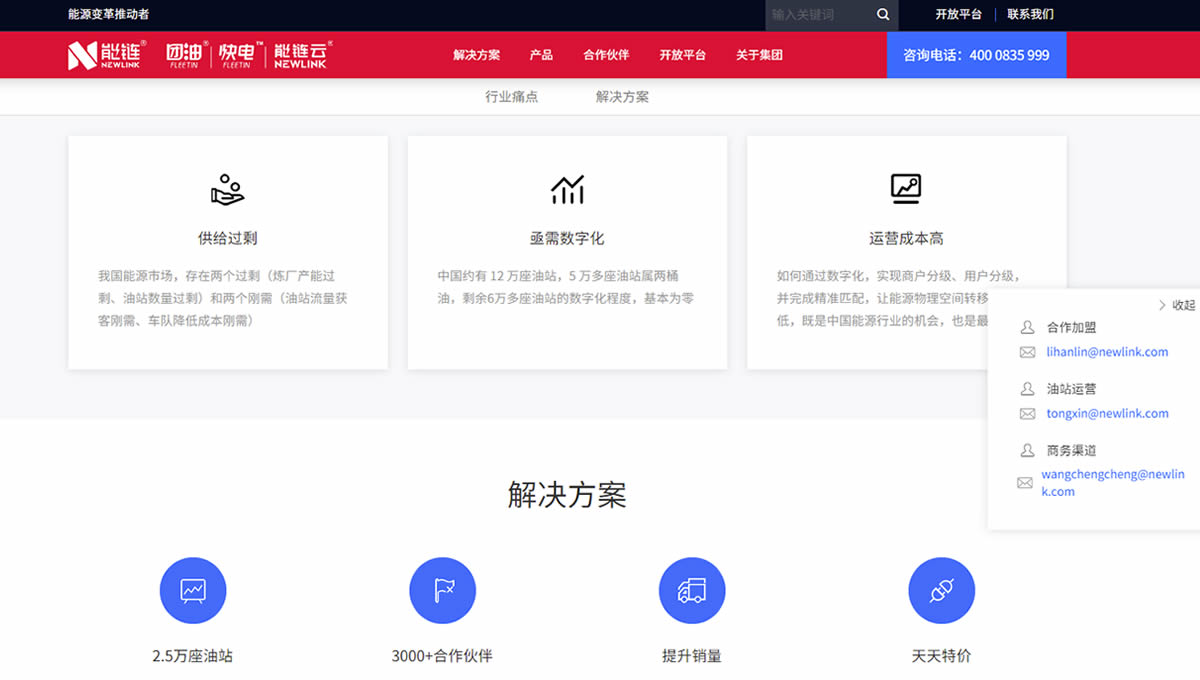The height and width of the screenshot is (680, 1200).
Task: Focus the keyword search input field
Action: pos(816,15)
